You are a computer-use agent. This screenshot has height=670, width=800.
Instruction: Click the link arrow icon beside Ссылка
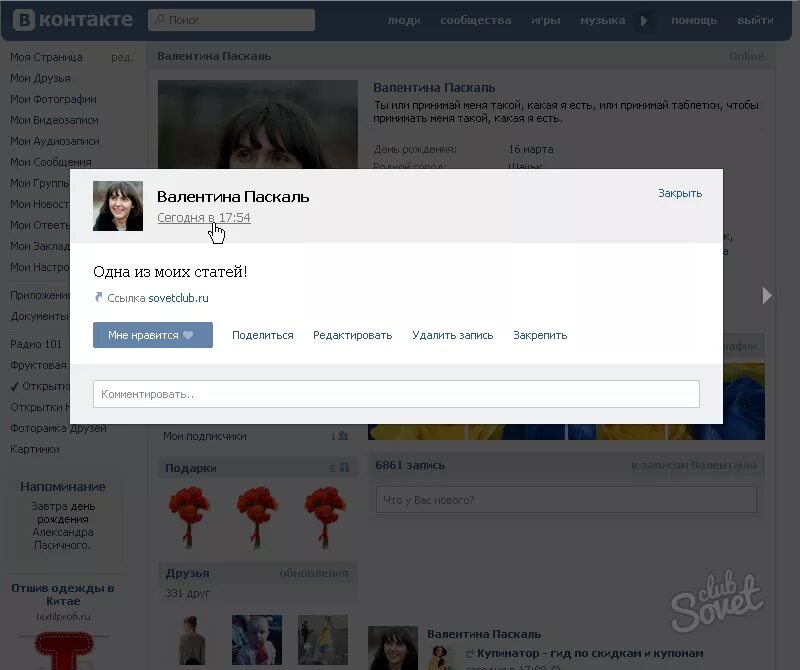point(98,297)
